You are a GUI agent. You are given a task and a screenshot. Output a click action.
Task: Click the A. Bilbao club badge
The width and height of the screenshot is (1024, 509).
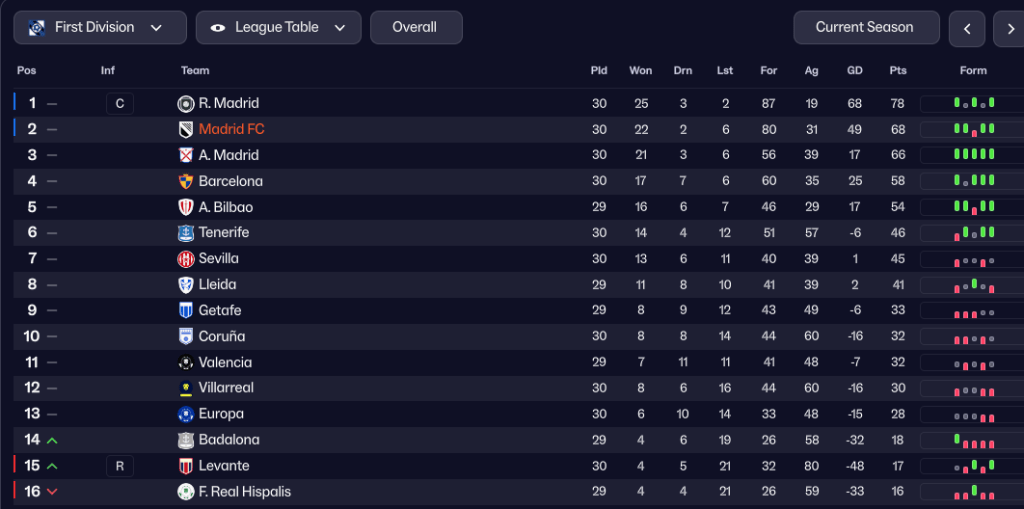coord(185,207)
